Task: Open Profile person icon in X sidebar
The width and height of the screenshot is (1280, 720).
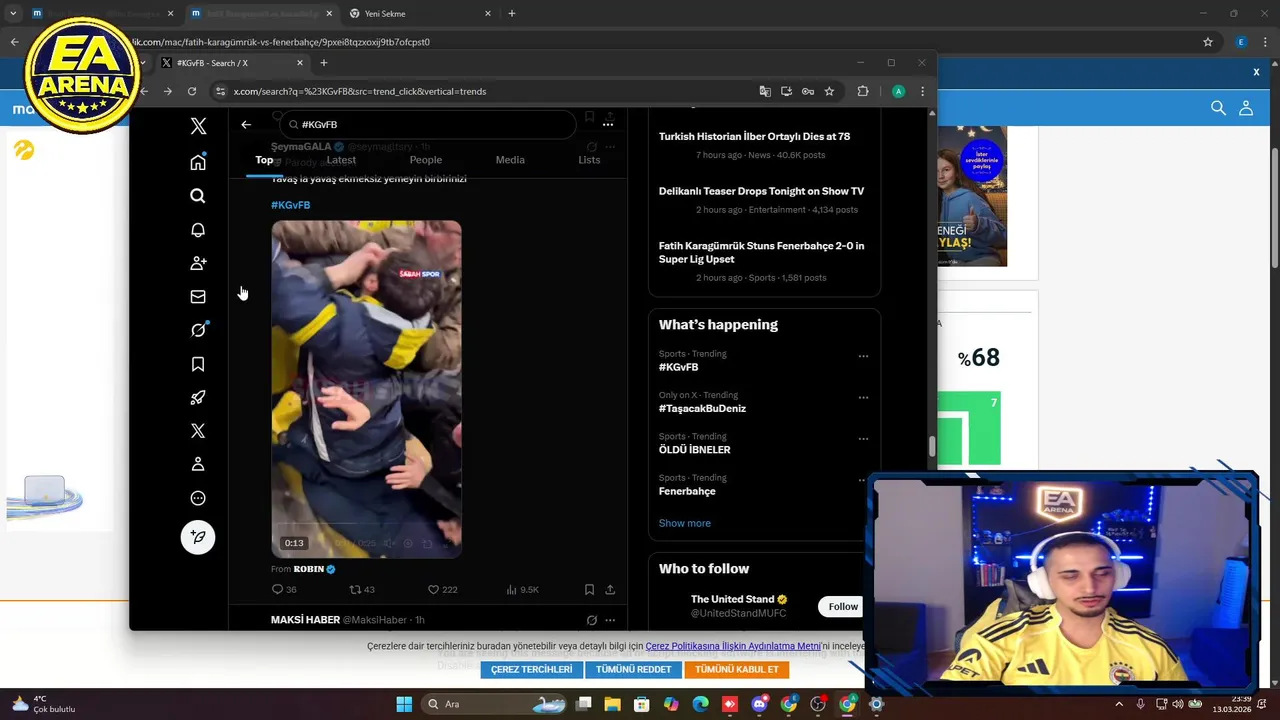Action: [x=198, y=464]
